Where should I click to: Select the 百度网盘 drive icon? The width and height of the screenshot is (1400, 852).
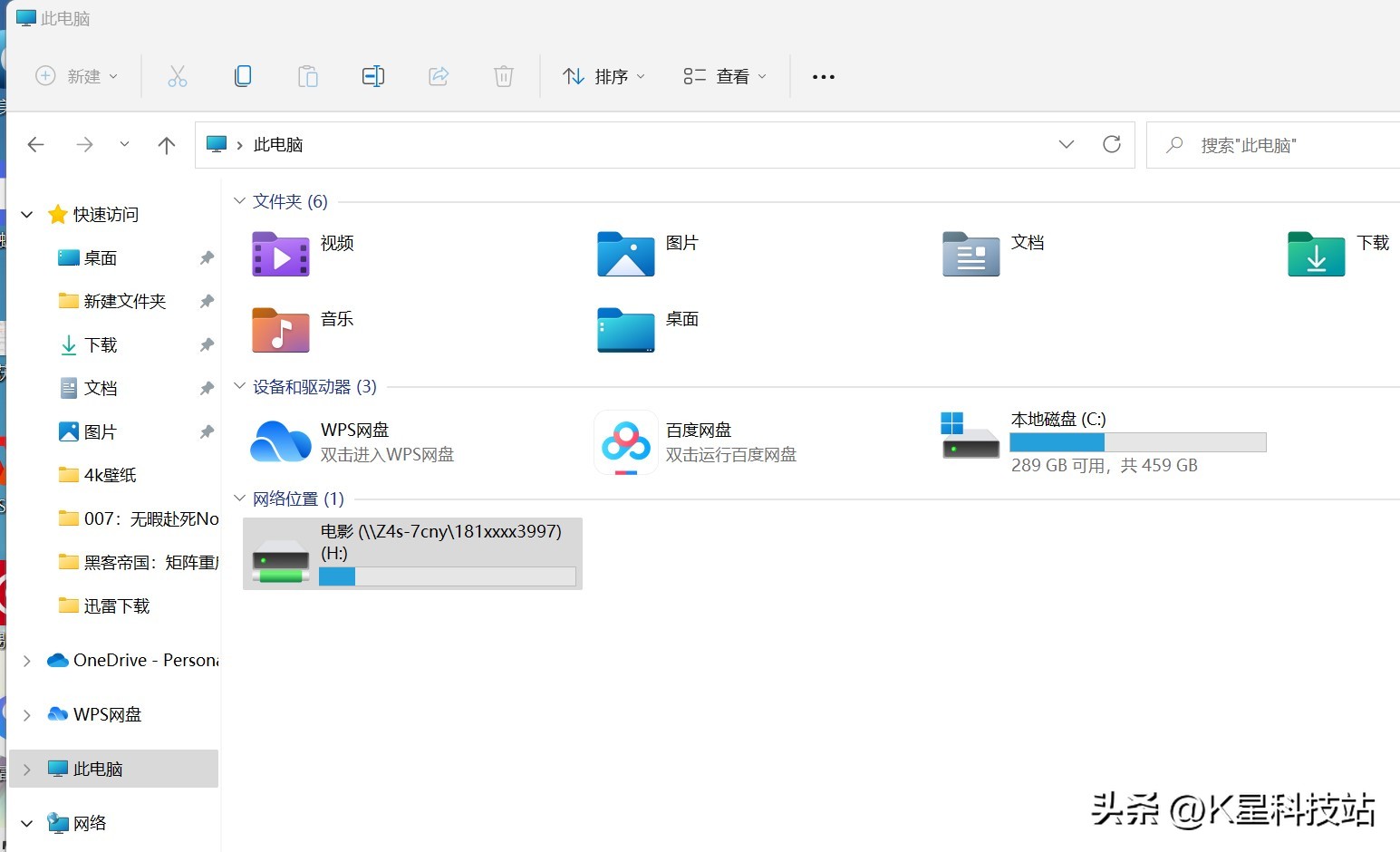[x=625, y=442]
